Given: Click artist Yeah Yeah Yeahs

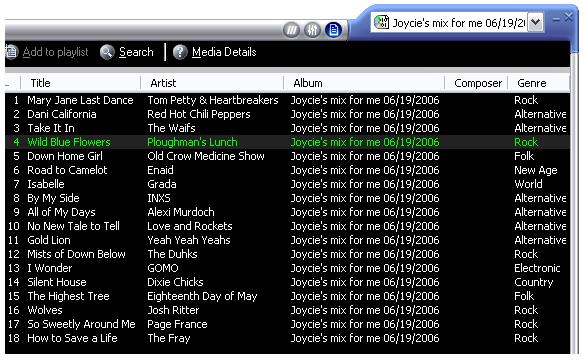Looking at the screenshot, I should pyautogui.click(x=189, y=240).
